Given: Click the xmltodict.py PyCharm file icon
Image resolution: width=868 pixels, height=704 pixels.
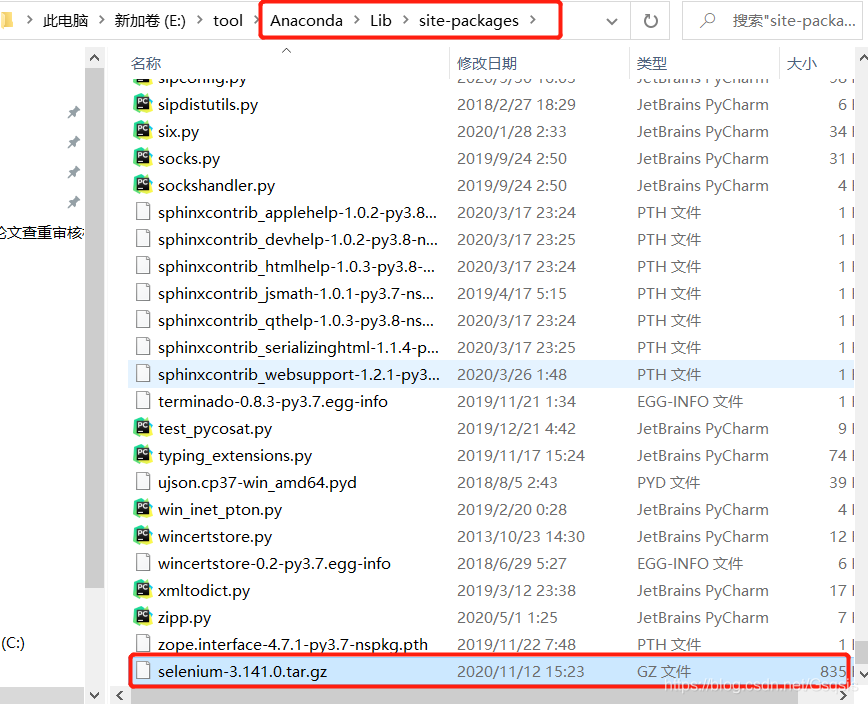Looking at the screenshot, I should pyautogui.click(x=142, y=590).
